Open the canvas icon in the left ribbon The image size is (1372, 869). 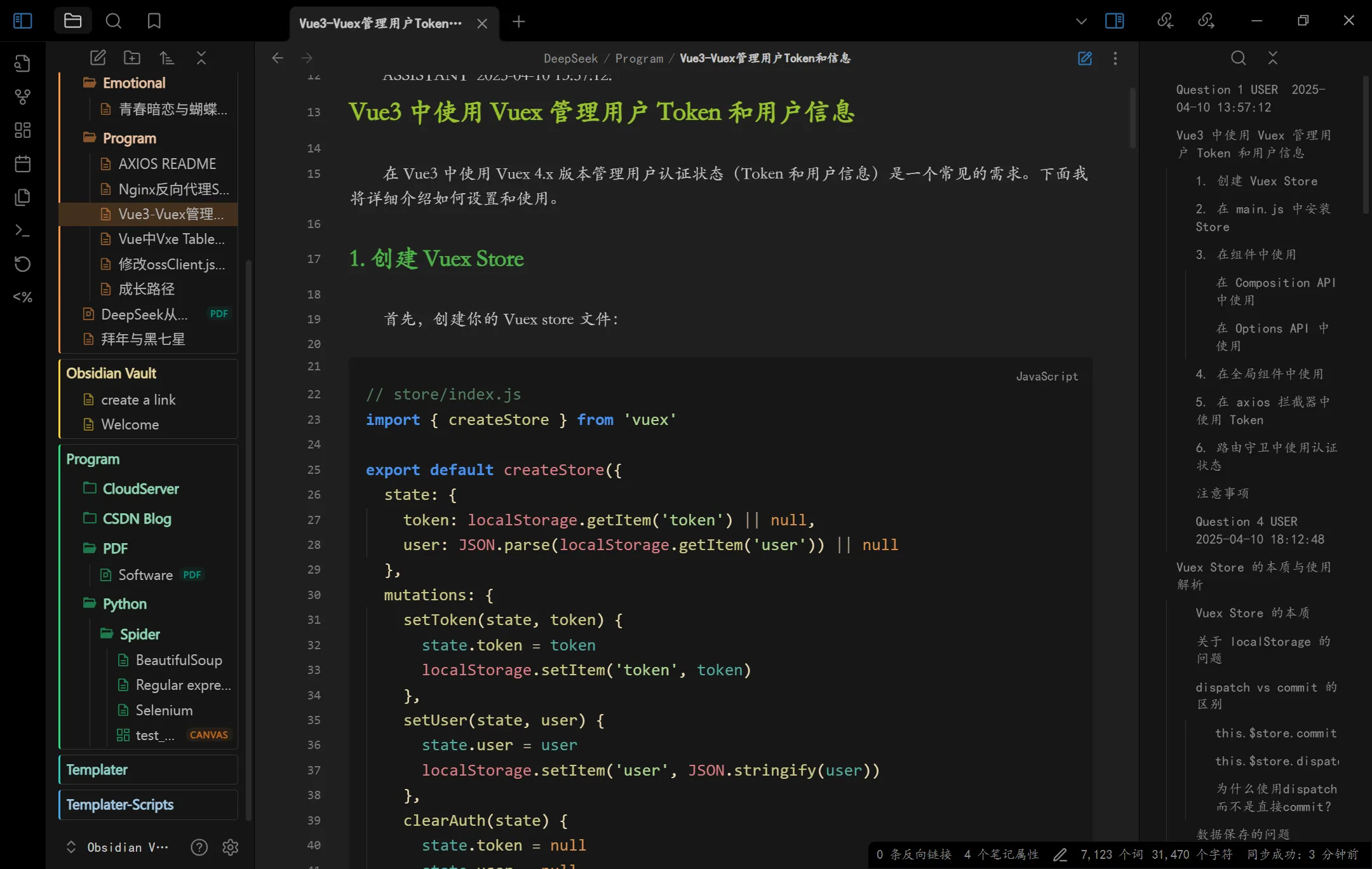[22, 130]
